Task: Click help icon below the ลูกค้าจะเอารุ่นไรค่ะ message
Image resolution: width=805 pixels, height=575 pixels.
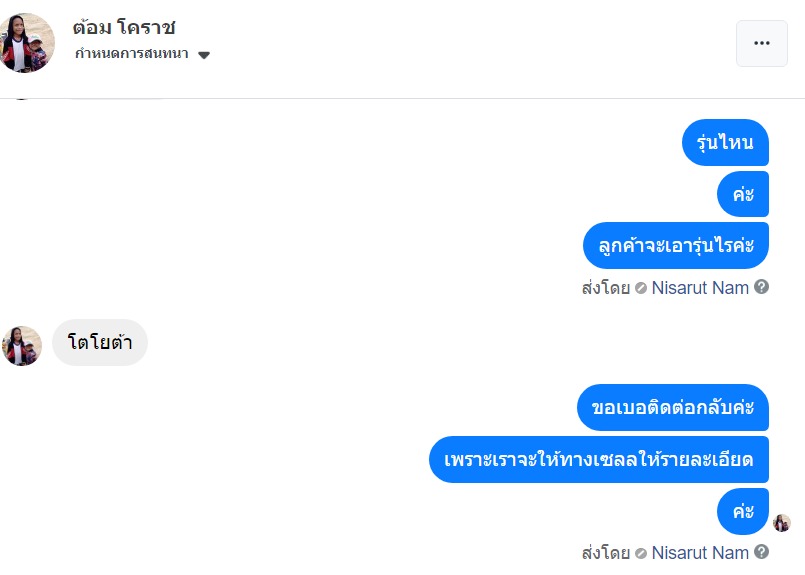Action: tap(761, 287)
